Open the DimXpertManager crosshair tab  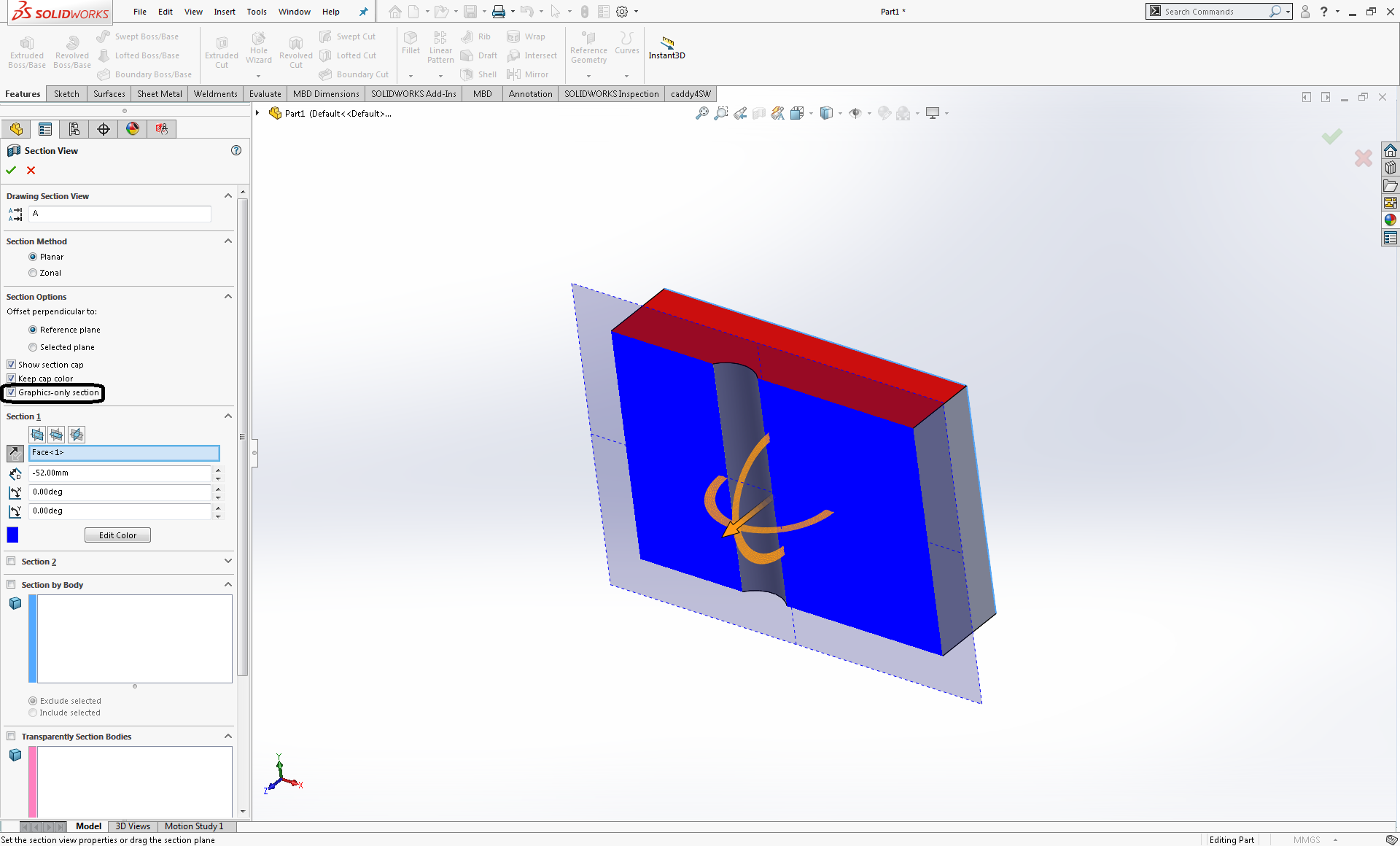(104, 129)
